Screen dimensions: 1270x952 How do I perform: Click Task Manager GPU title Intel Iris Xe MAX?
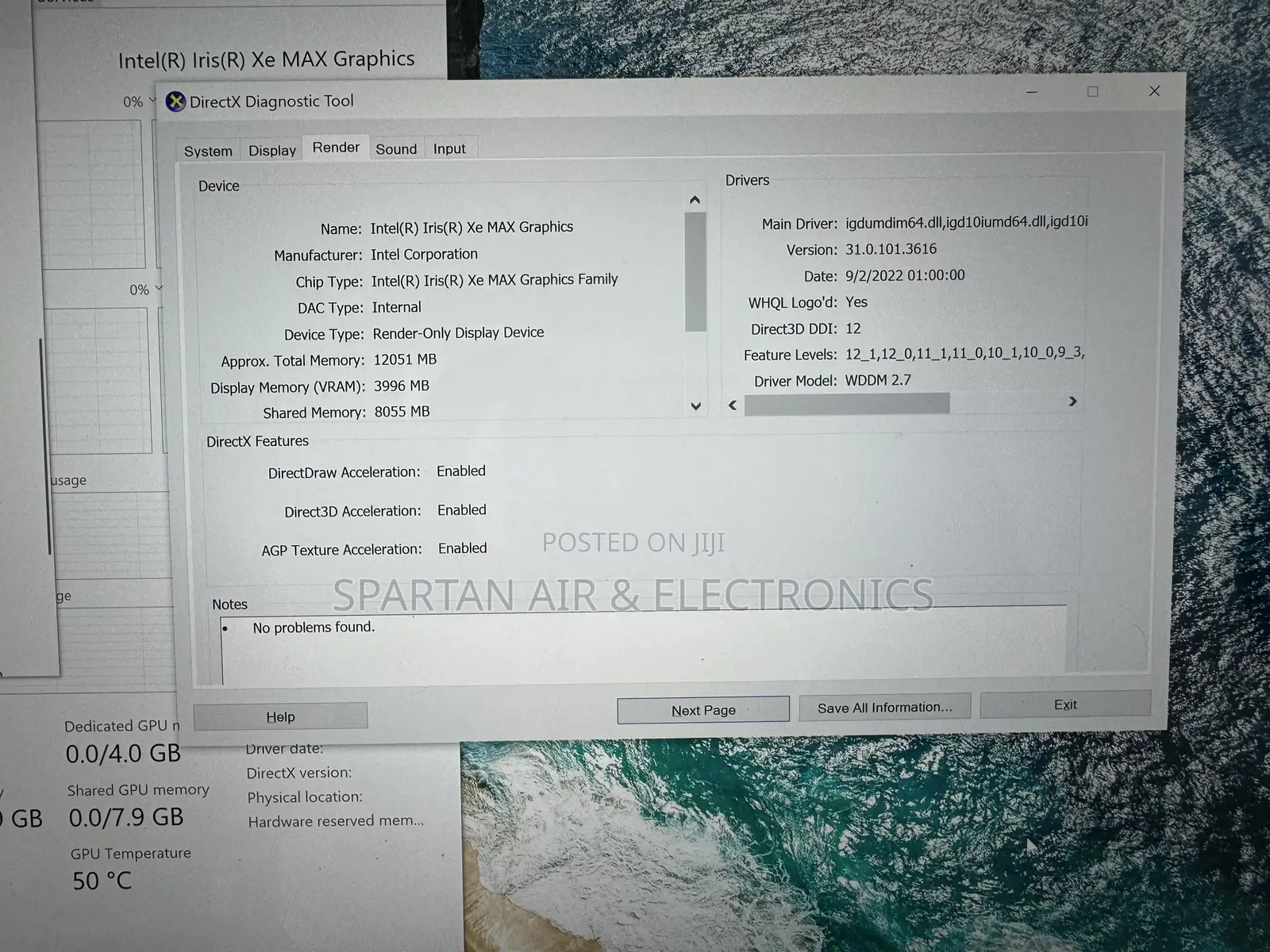coord(266,59)
